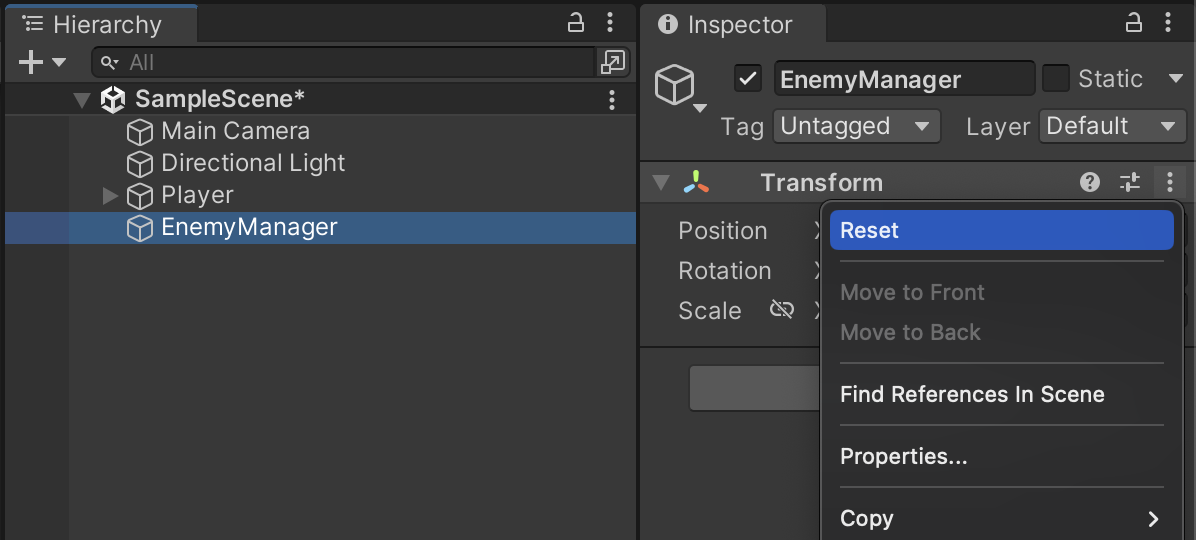Open the Static flags dropdown arrow
Viewport: 1196px width, 540px height.
[x=1175, y=79]
